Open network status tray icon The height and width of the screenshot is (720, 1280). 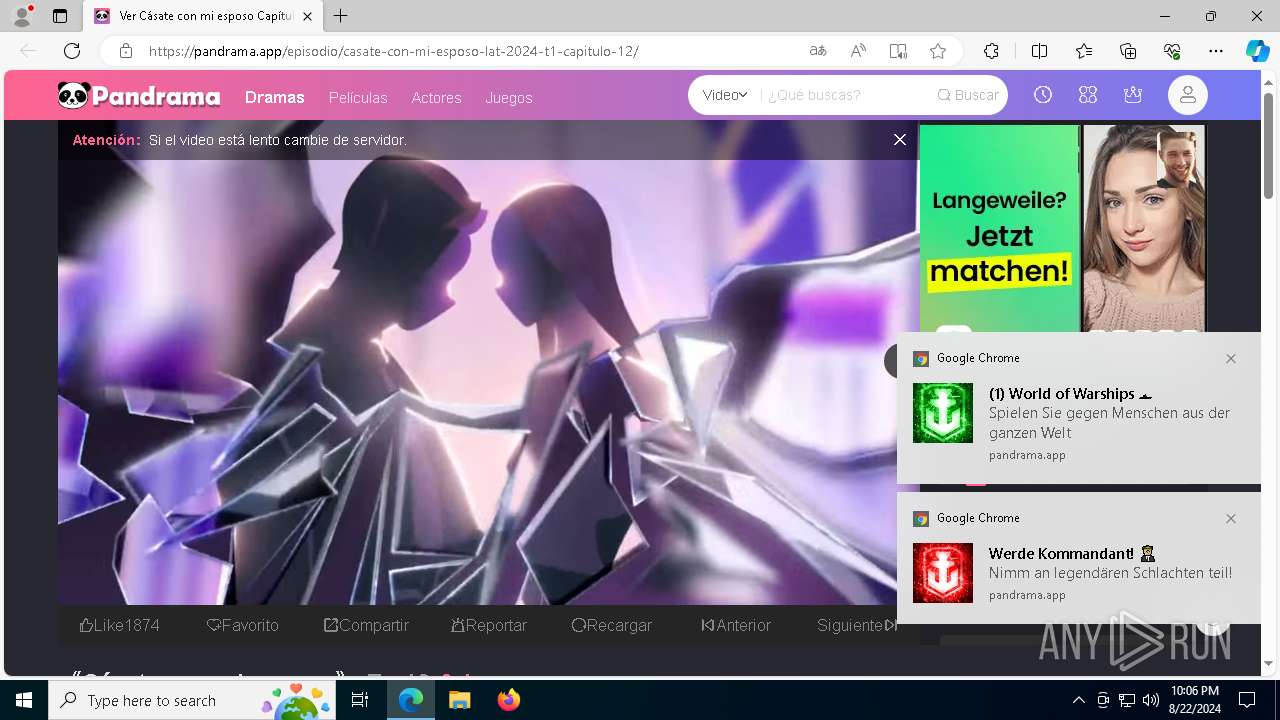click(1127, 700)
